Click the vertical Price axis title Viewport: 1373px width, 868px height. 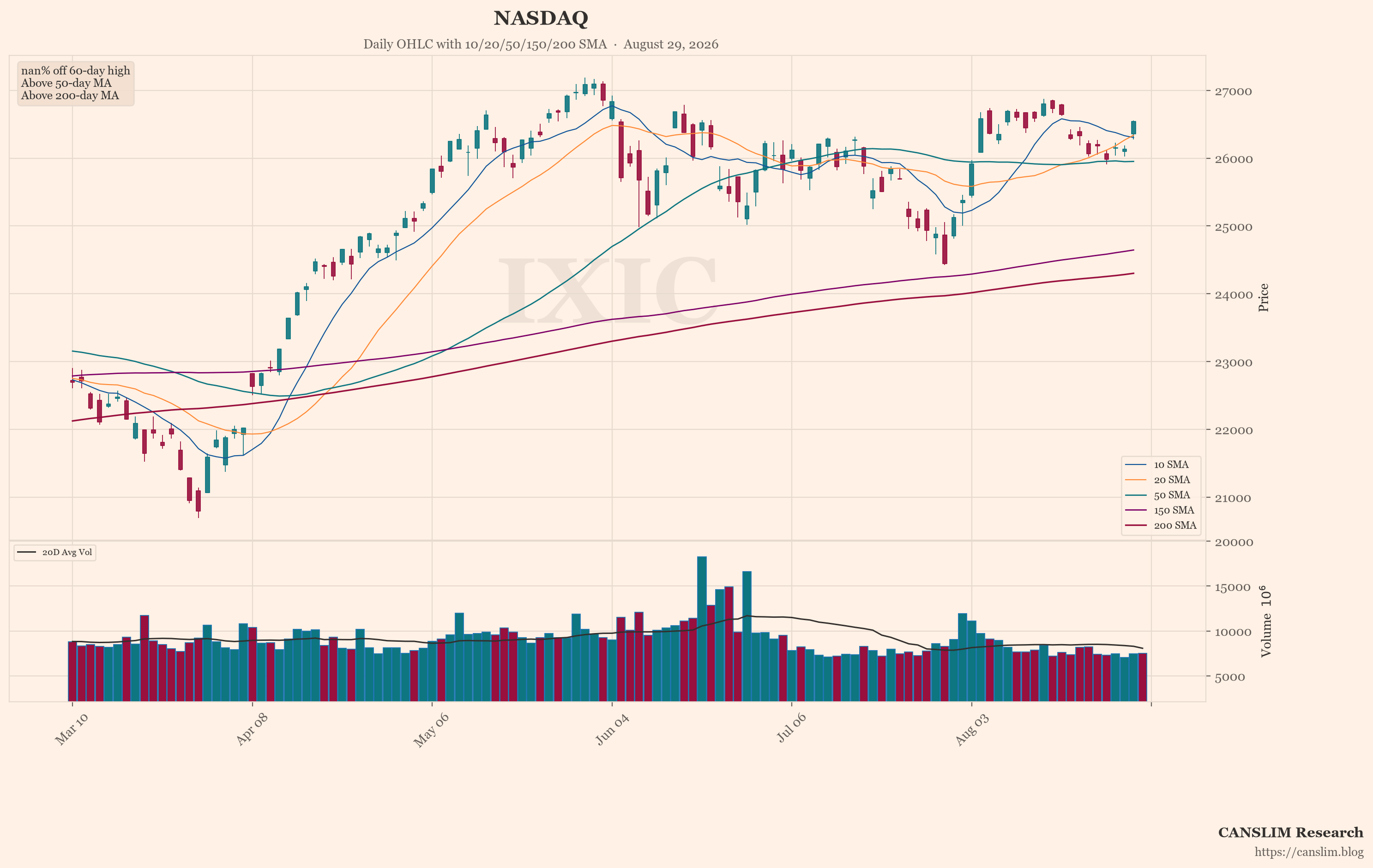tap(1264, 297)
